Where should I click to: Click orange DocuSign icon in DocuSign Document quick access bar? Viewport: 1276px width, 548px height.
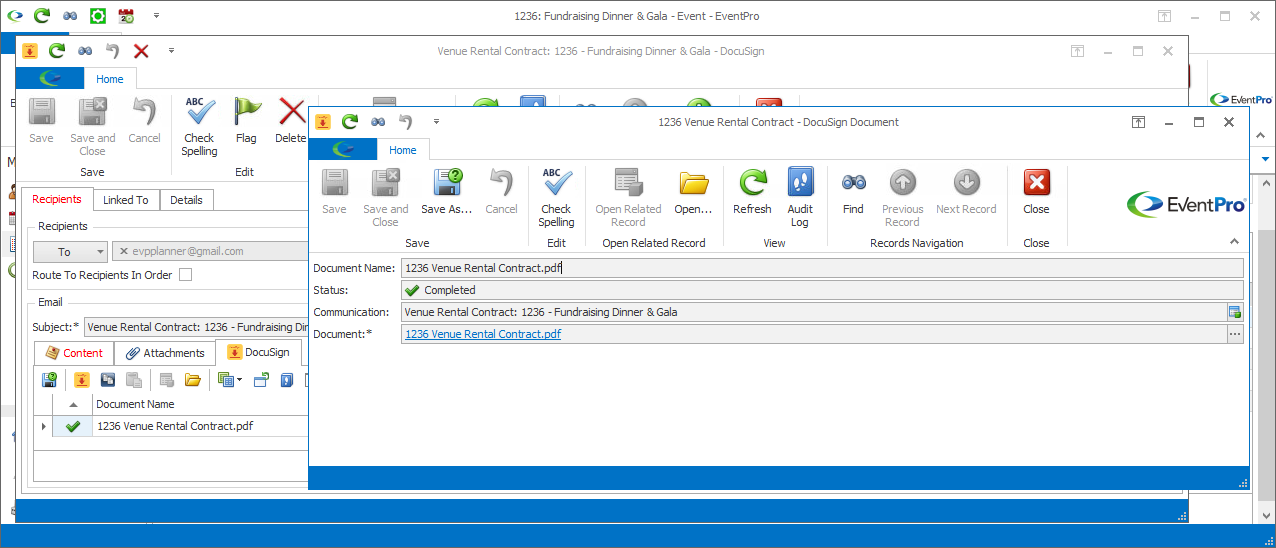pyautogui.click(x=322, y=122)
